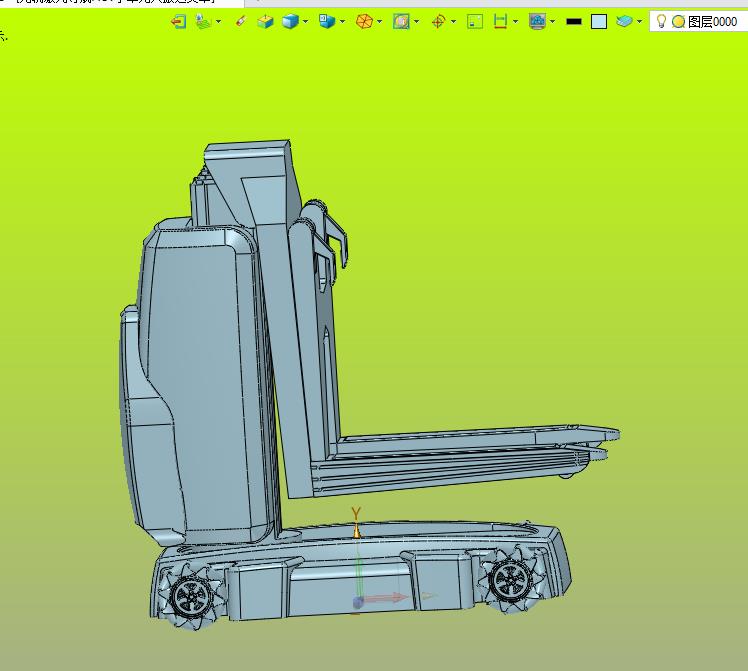Click the exit icon with red arrow
The image size is (748, 671).
[x=178, y=21]
